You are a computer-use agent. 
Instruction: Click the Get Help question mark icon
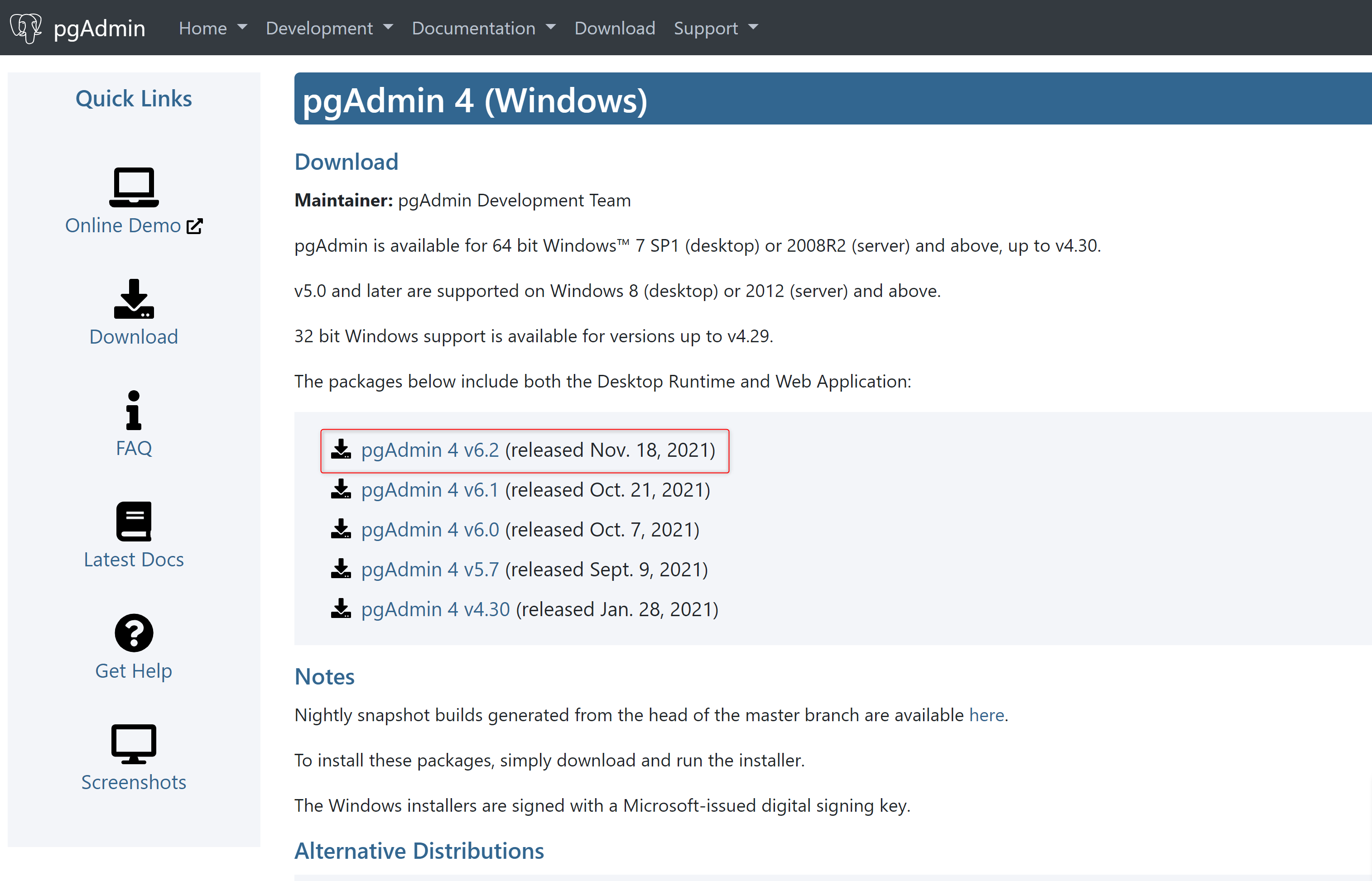134,633
